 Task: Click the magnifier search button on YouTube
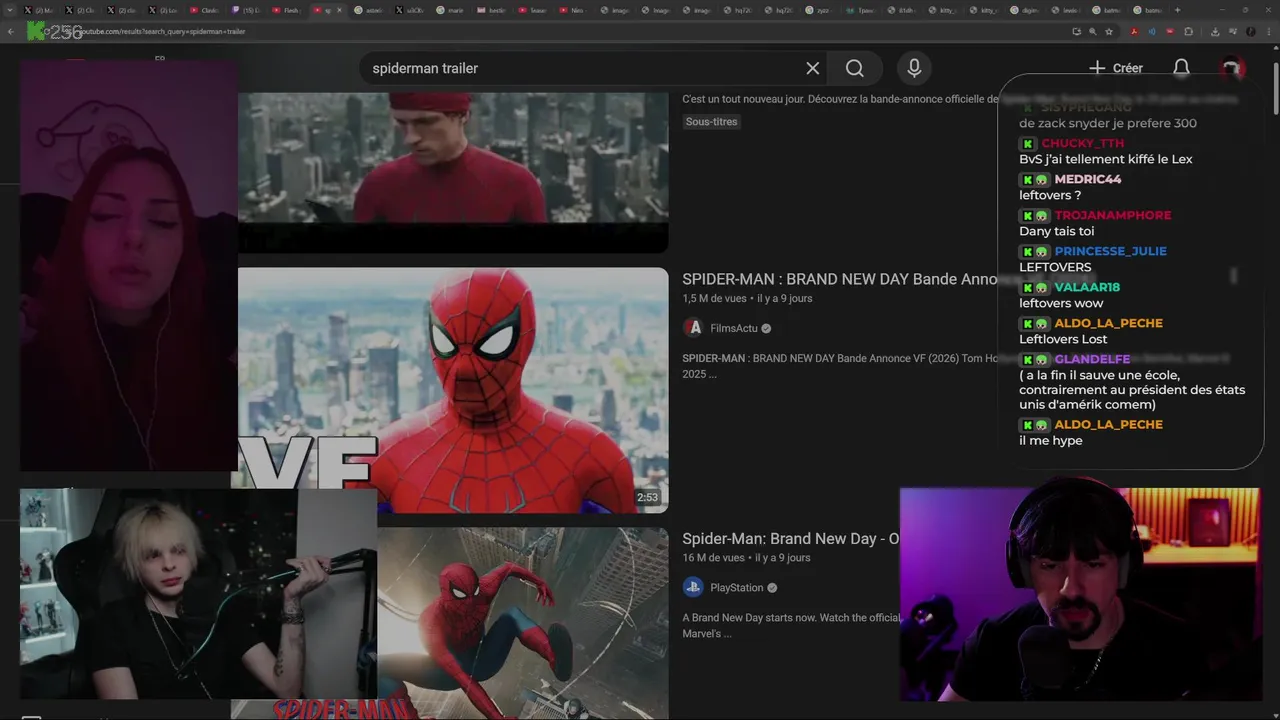855,68
